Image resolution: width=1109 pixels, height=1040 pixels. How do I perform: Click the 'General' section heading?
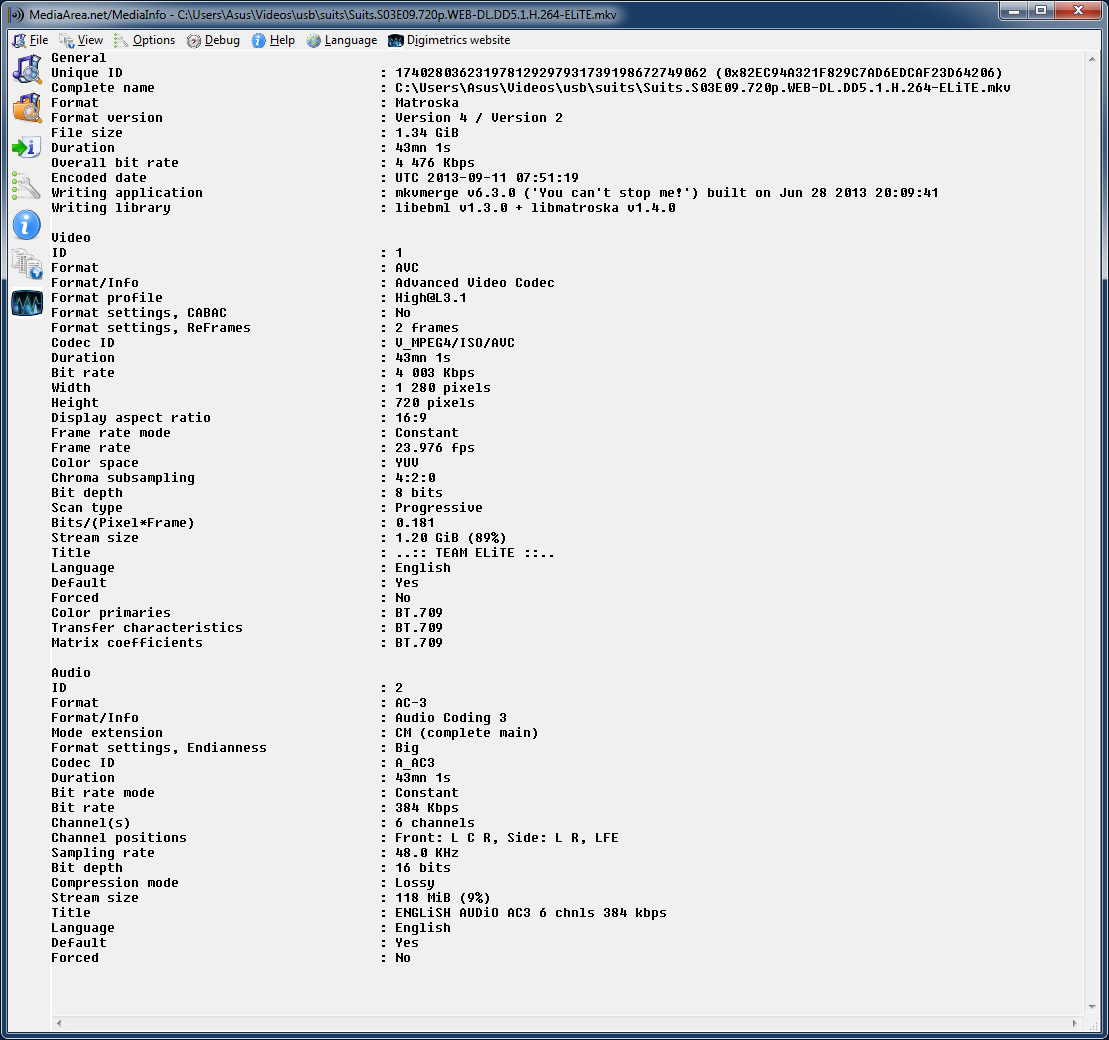pos(79,58)
